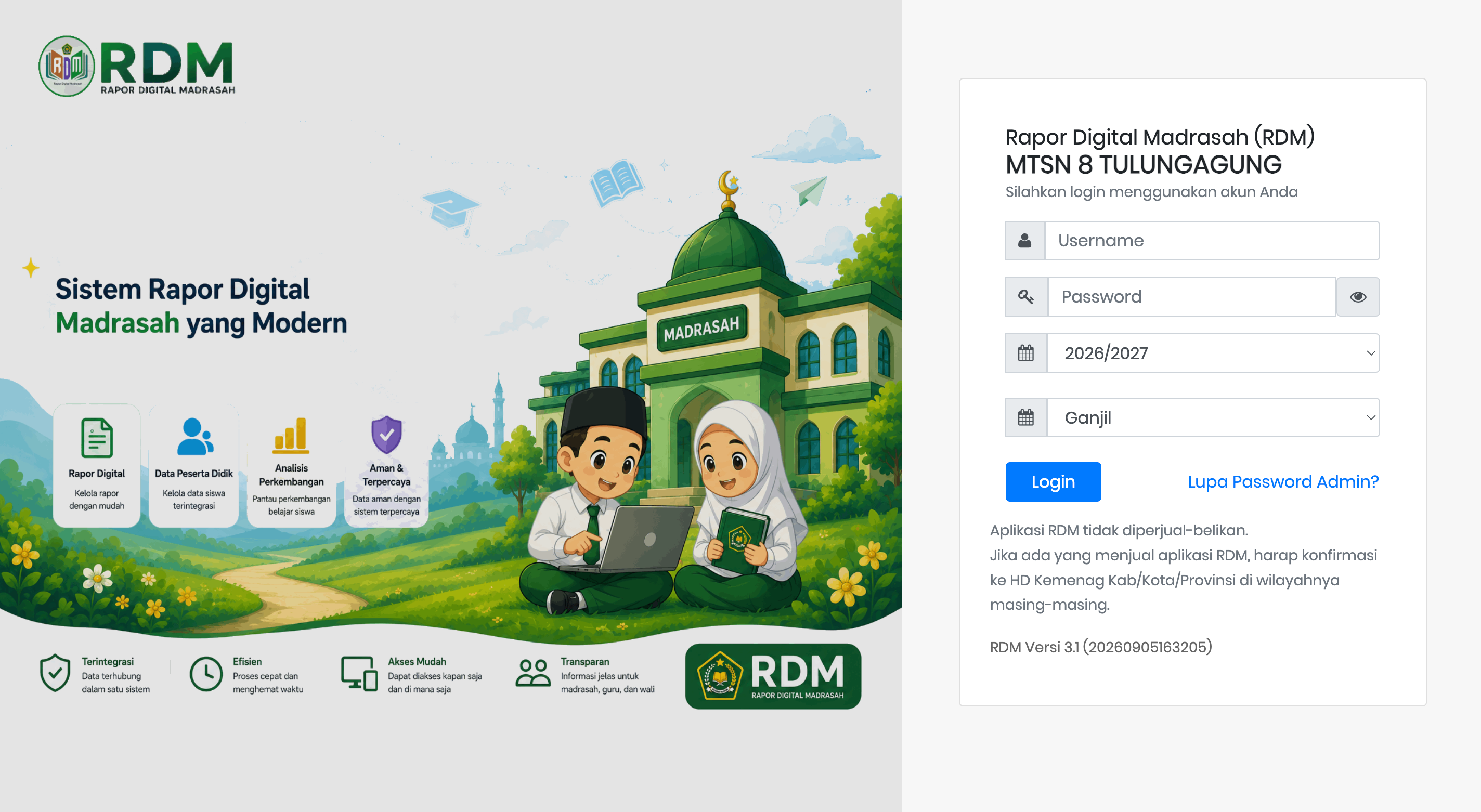Click the calendar icon beside 2026/2027
Image resolution: width=1481 pixels, height=812 pixels.
(x=1025, y=353)
